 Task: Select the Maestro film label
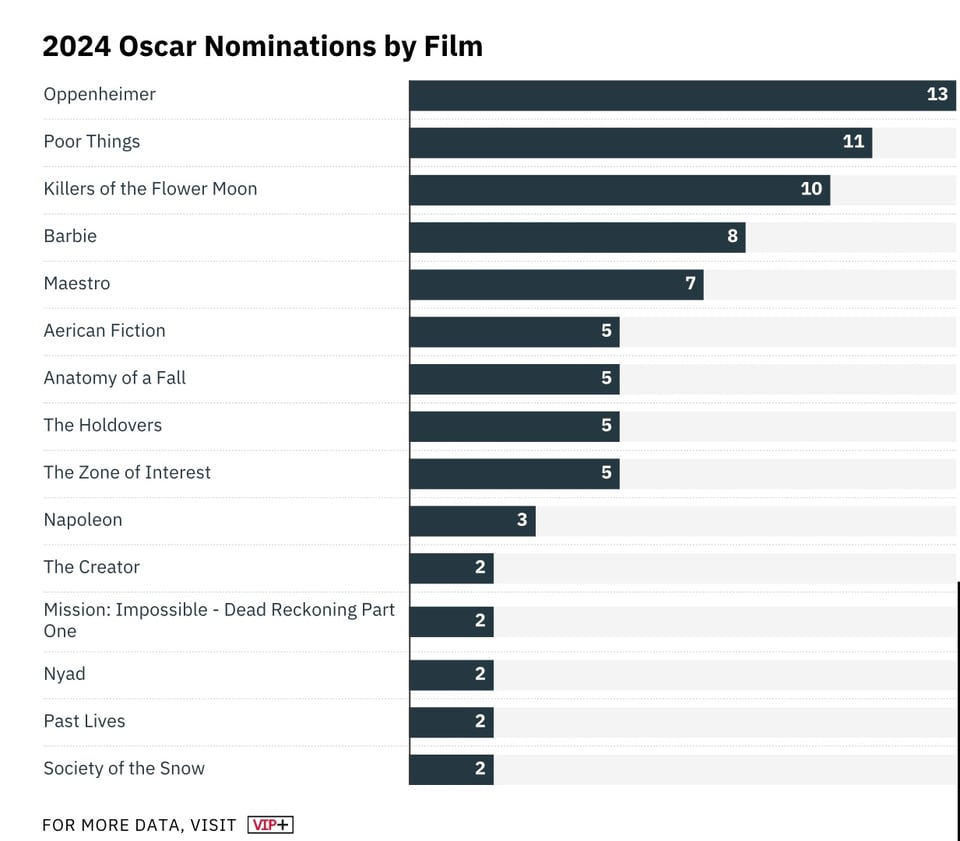[77, 284]
